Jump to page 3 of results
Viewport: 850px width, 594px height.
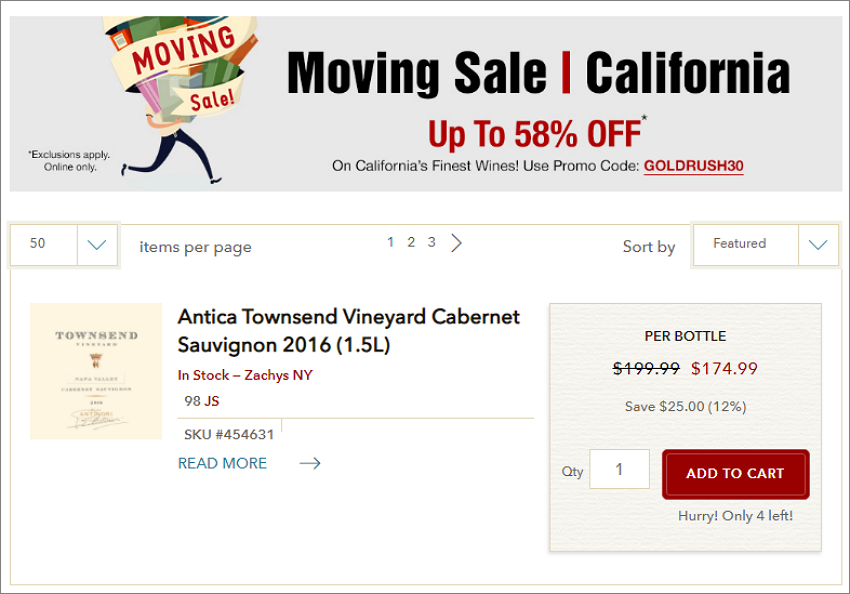432,242
